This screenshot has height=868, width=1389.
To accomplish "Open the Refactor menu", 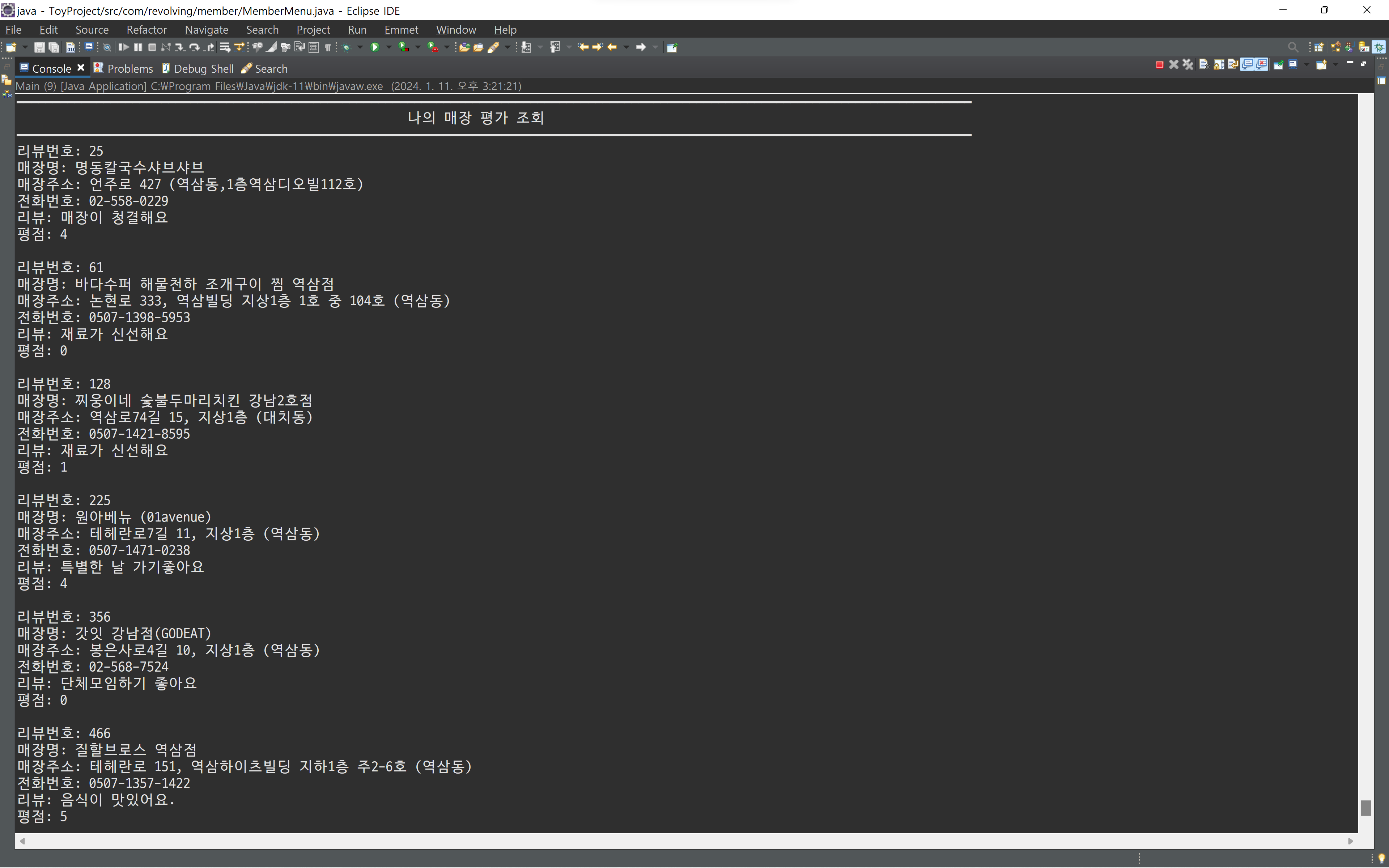I will [146, 29].
